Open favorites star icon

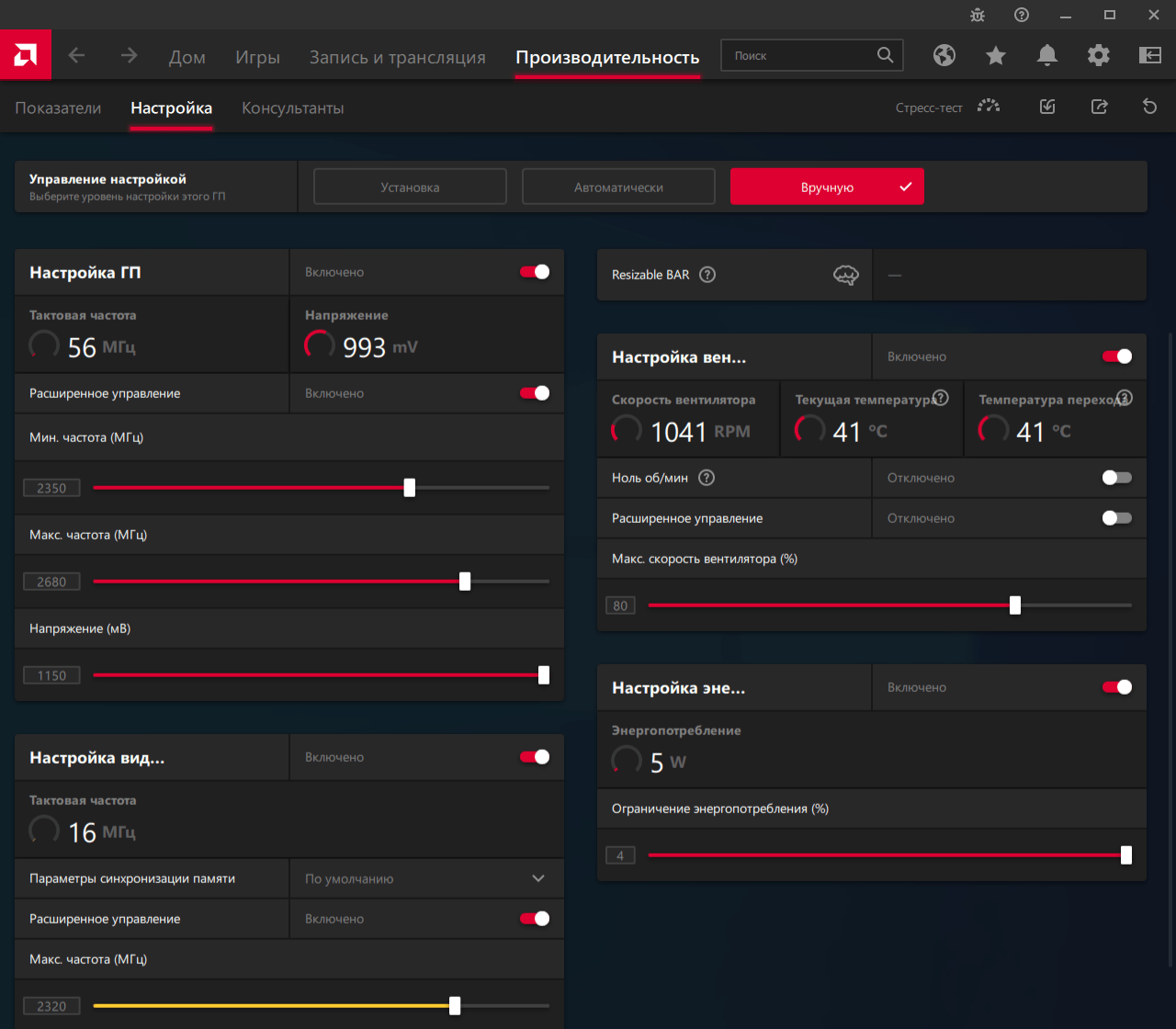point(995,55)
